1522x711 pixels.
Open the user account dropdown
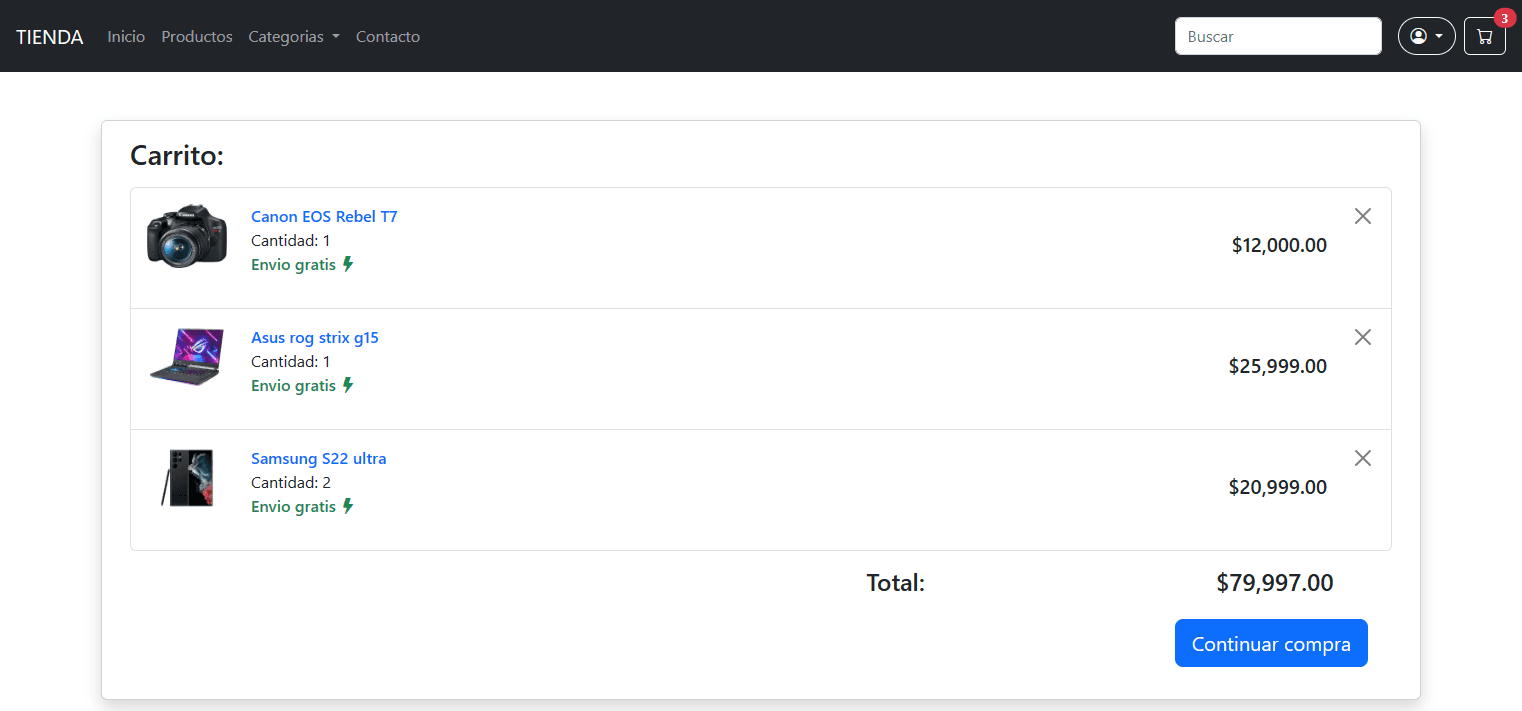(x=1426, y=37)
